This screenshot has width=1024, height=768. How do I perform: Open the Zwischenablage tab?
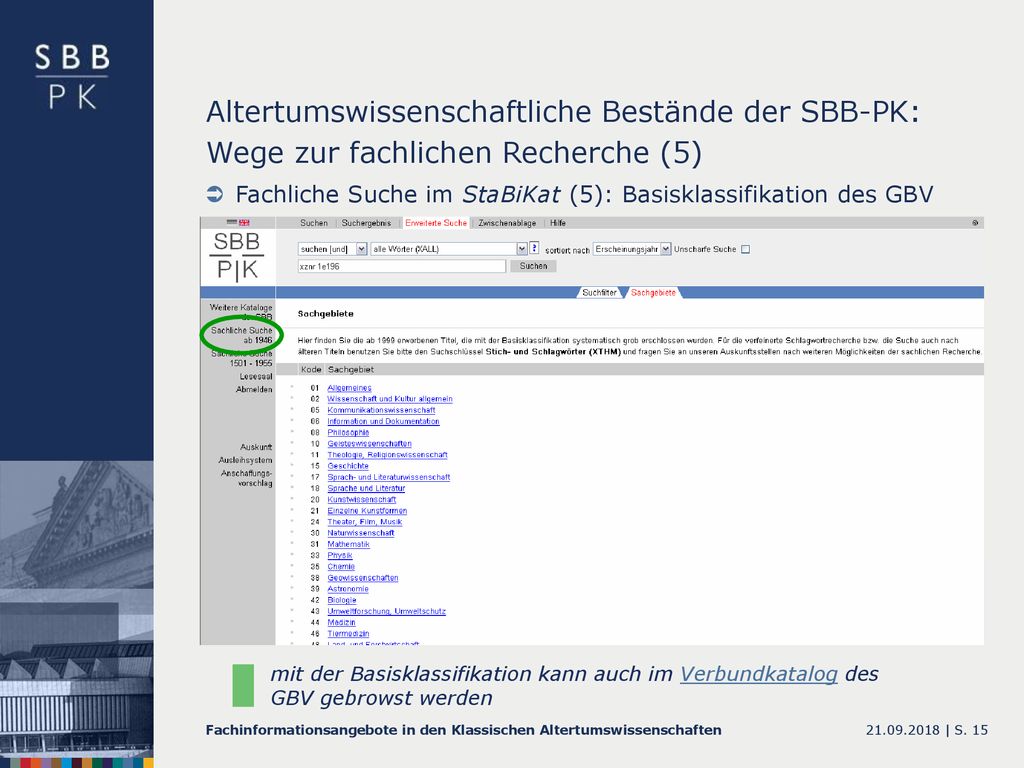coord(507,223)
